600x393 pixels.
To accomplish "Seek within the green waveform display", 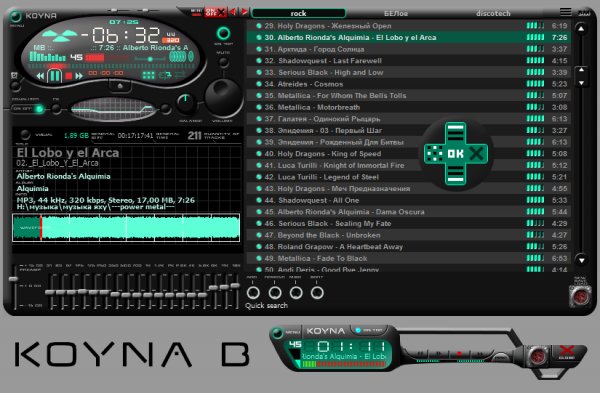I will [126, 228].
